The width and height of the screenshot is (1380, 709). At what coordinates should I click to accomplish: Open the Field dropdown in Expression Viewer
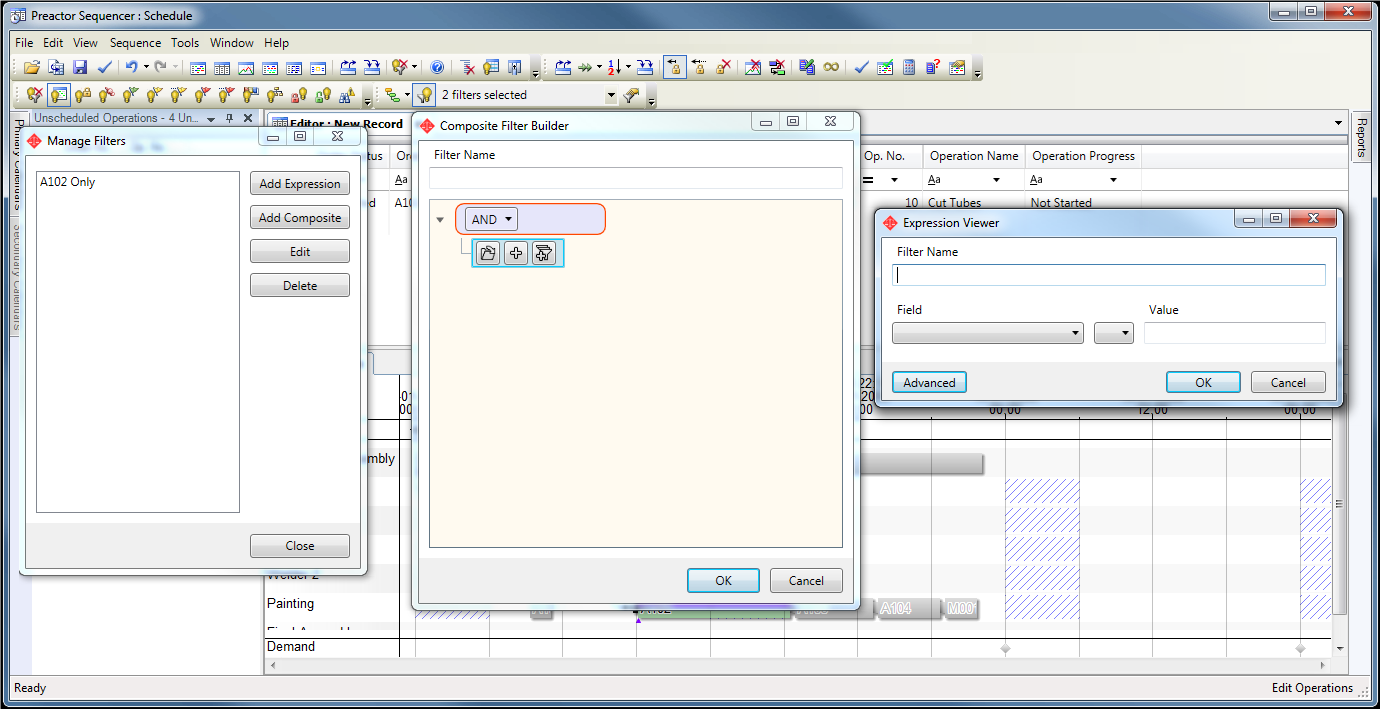(x=1074, y=332)
